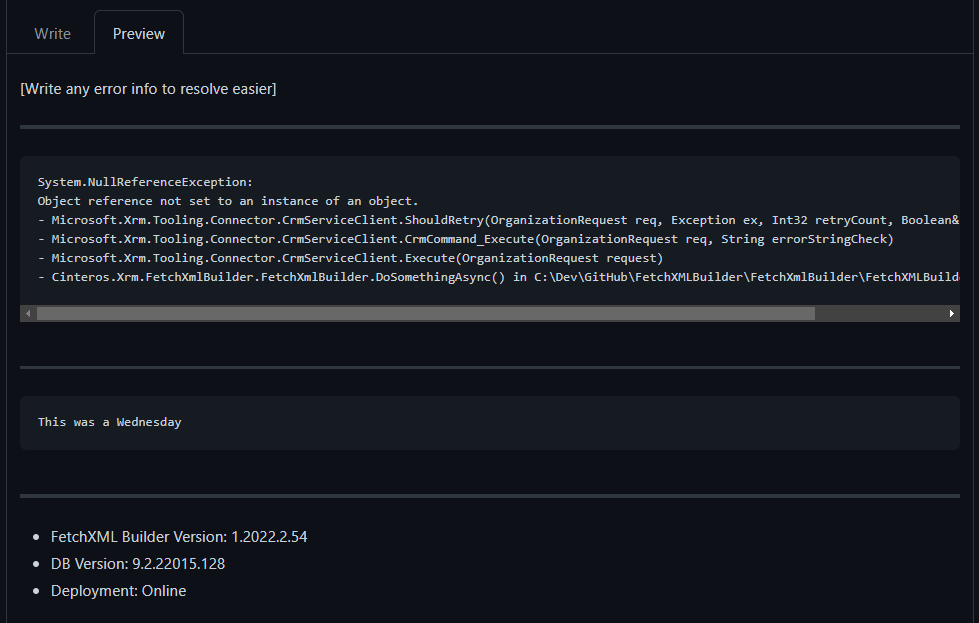Switch to the Write tab

point(52,34)
